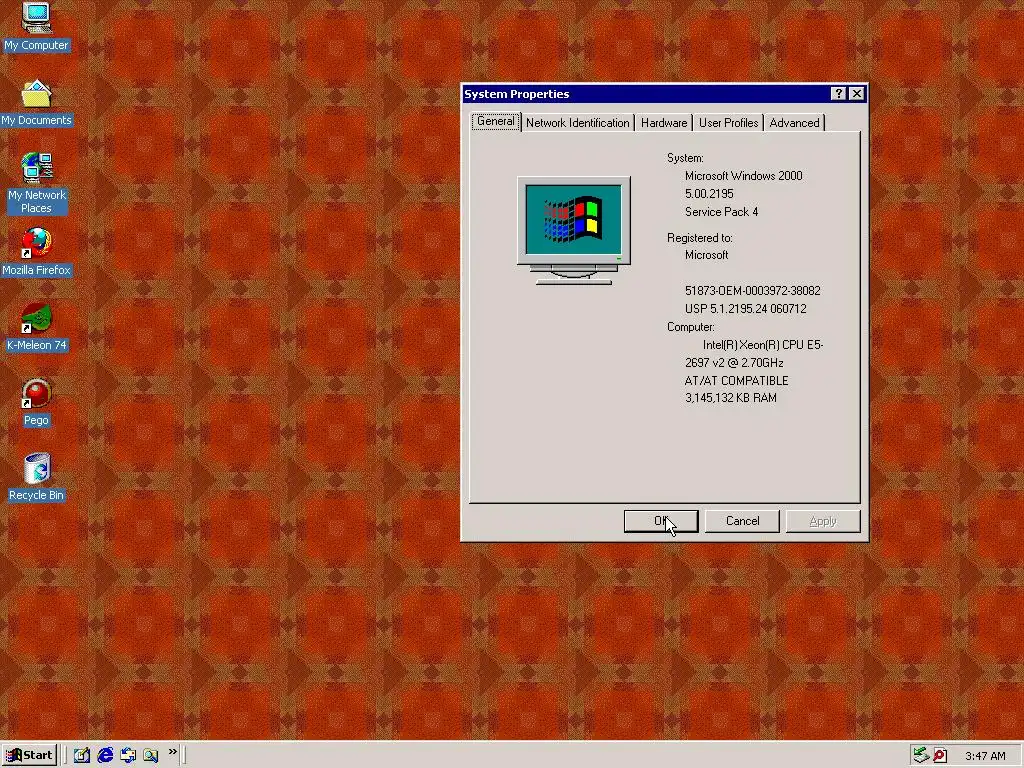Screen dimensions: 1024x768
Task: Click the 'AT/AT COMPATIBLE' text
Action: [x=736, y=381]
